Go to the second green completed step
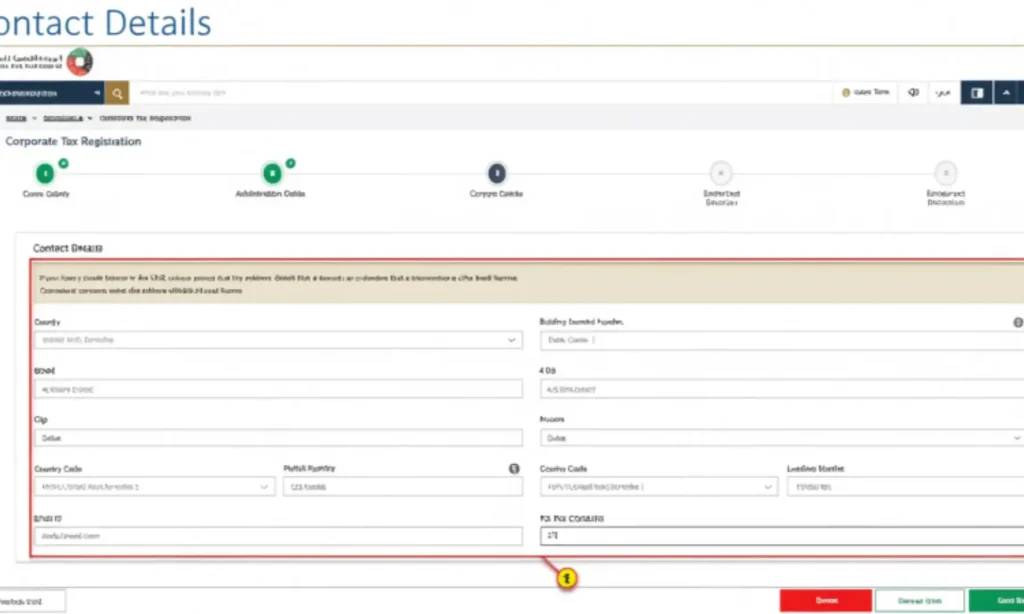The width and height of the screenshot is (1024, 614). click(271, 173)
